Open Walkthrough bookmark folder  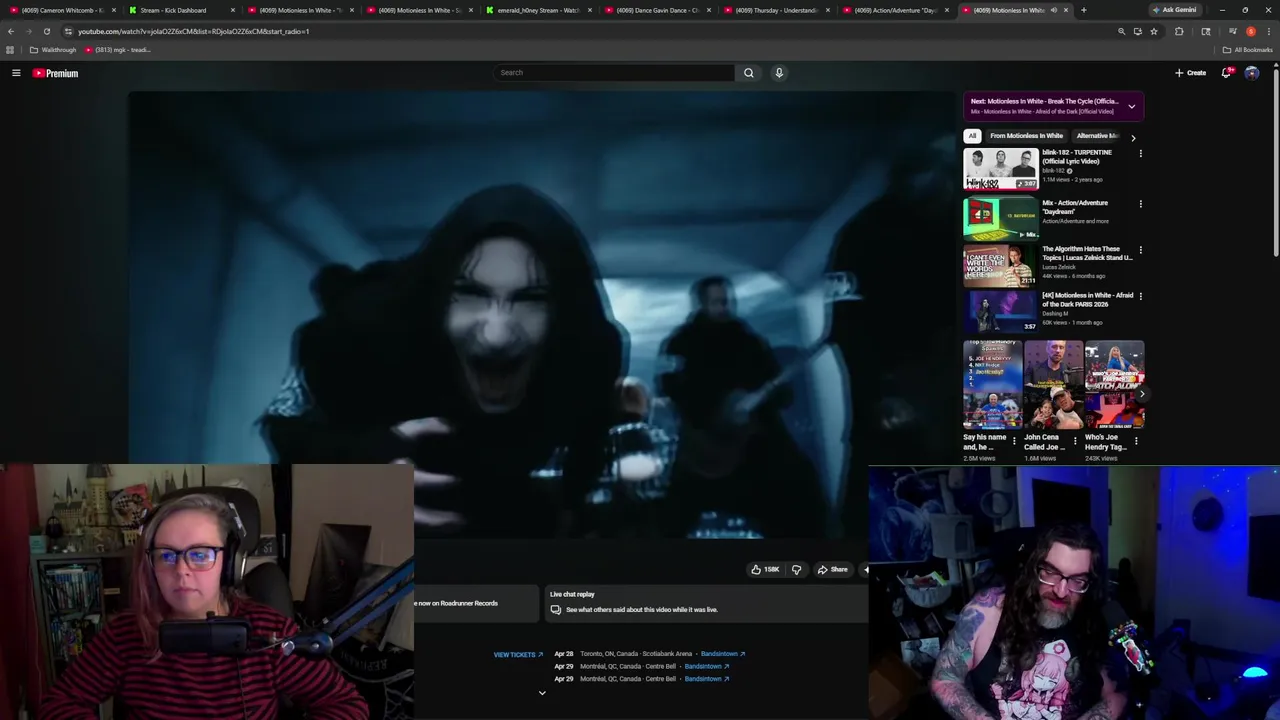(x=53, y=50)
